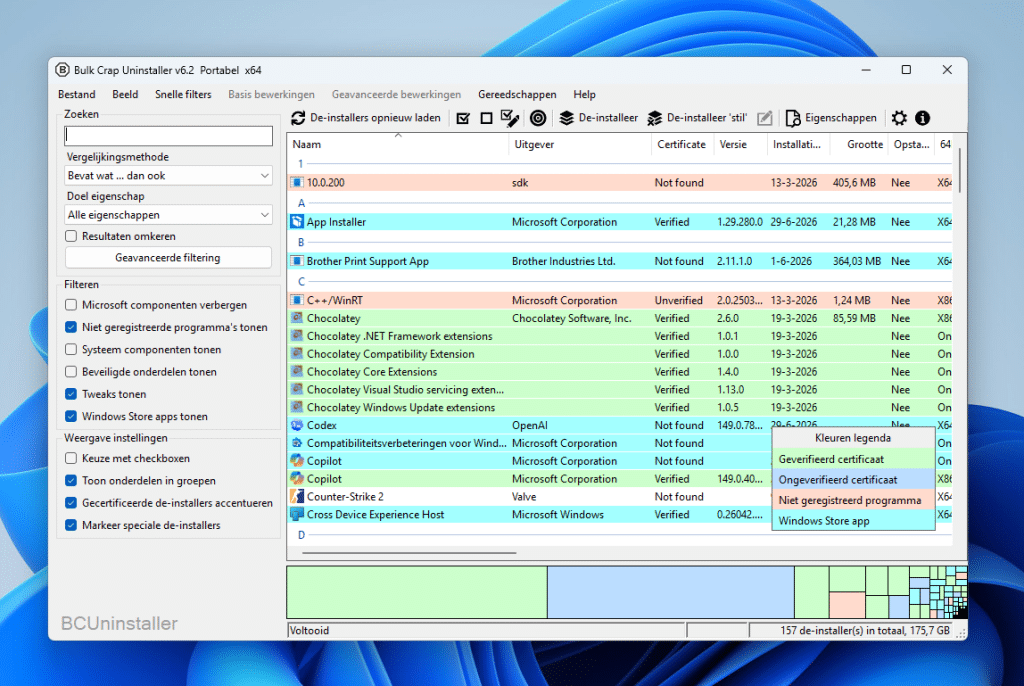Select the 'Chocolatey Windows Update extensions' row

point(619,408)
